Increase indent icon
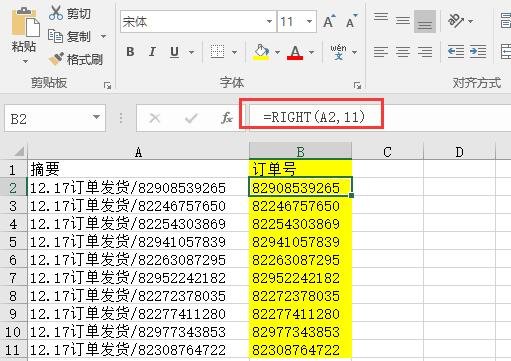This screenshot has width=511, height=361. point(478,52)
